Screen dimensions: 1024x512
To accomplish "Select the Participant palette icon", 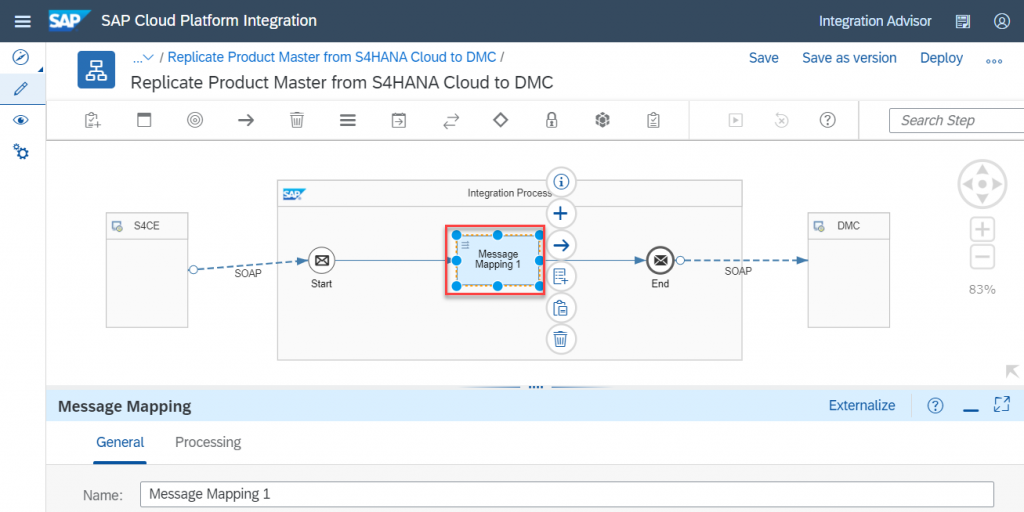I will [144, 120].
